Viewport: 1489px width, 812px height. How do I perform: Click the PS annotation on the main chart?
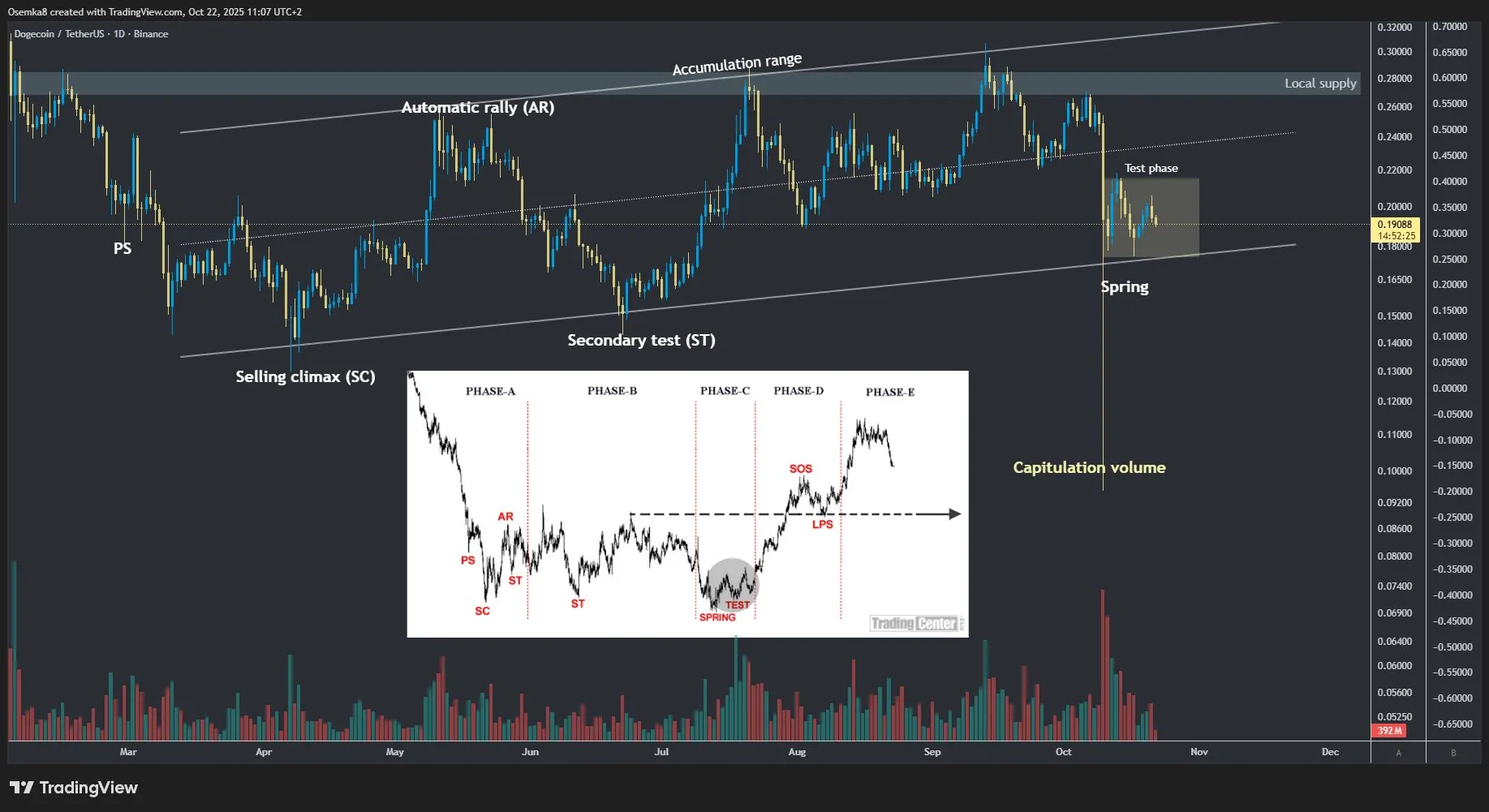[x=123, y=248]
